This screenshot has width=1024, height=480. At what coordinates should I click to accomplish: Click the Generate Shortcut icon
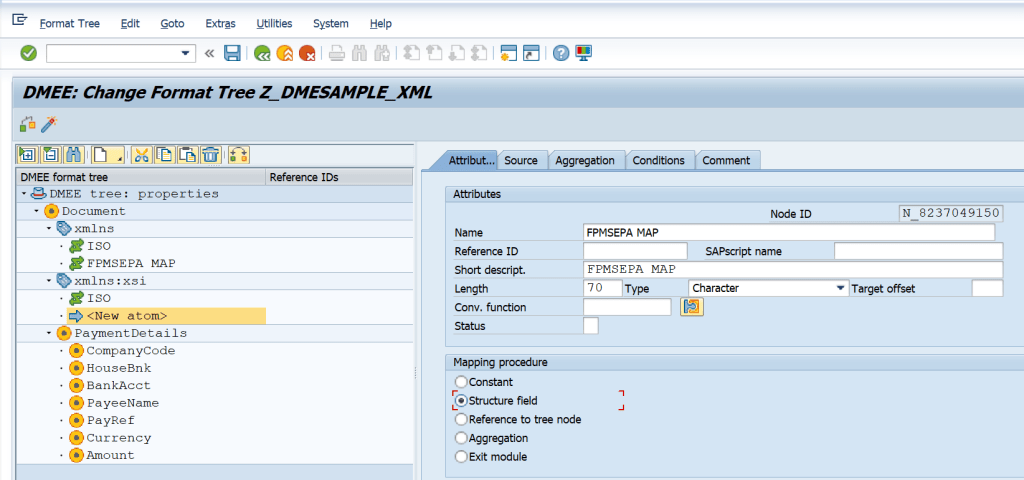[531, 54]
